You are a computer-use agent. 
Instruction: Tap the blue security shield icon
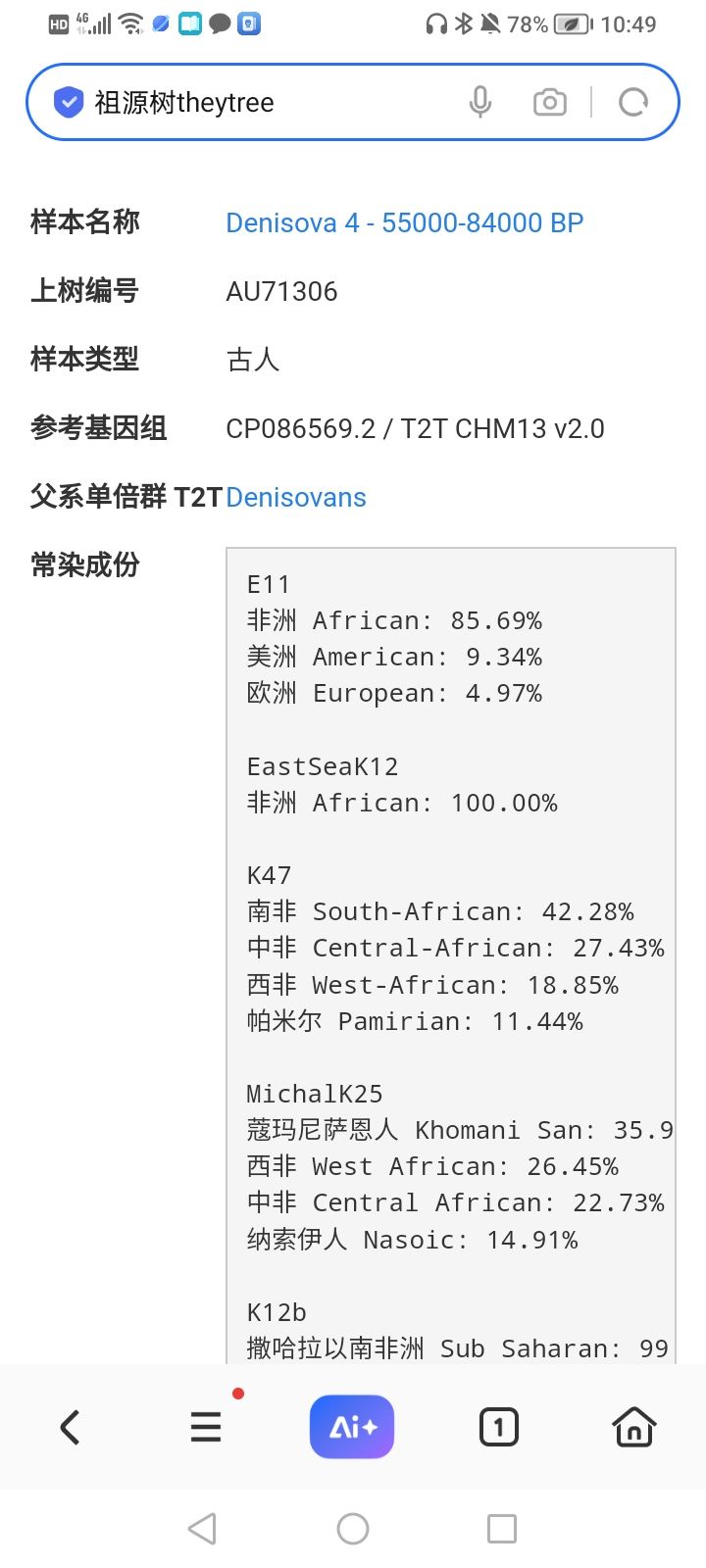coord(68,102)
